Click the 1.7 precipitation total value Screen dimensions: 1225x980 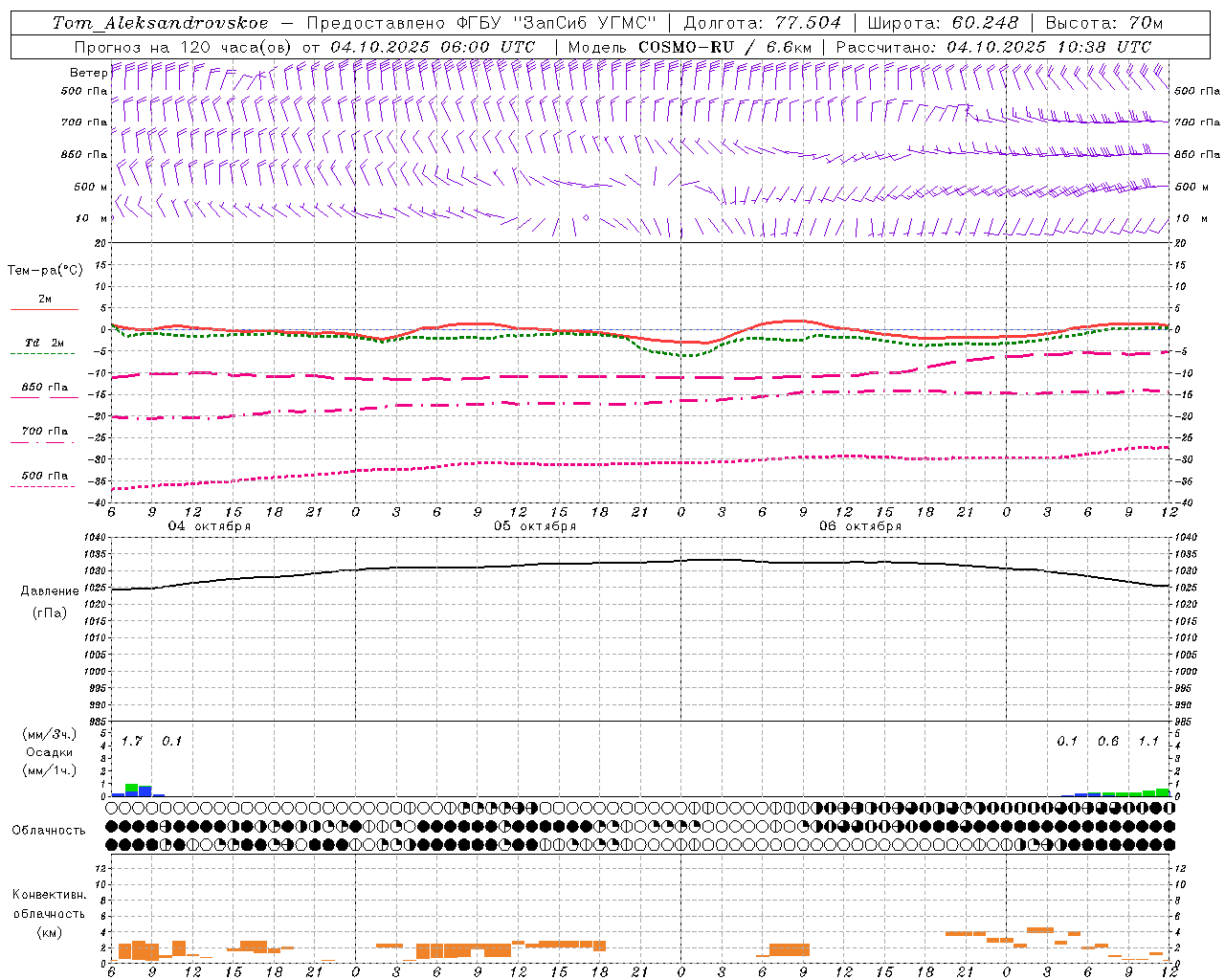click(132, 741)
